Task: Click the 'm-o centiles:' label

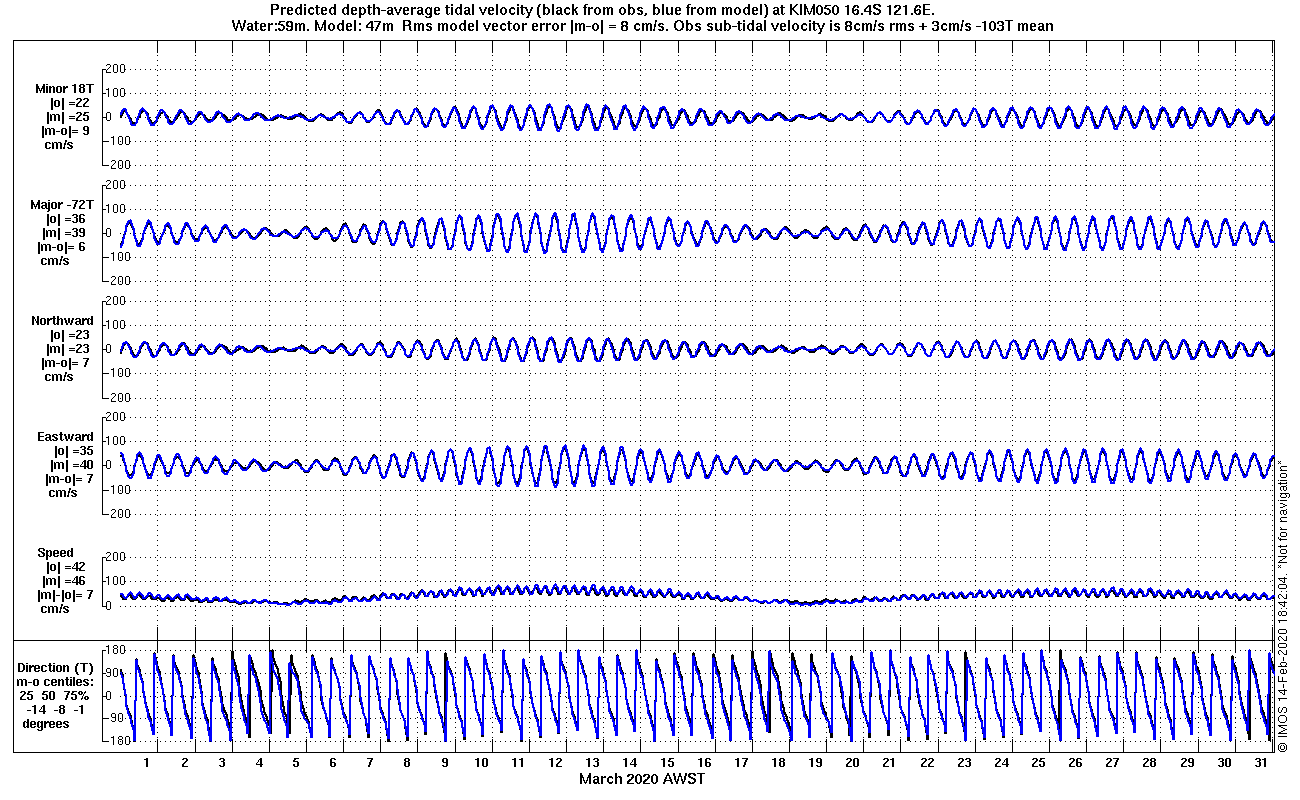Action: 56,681
